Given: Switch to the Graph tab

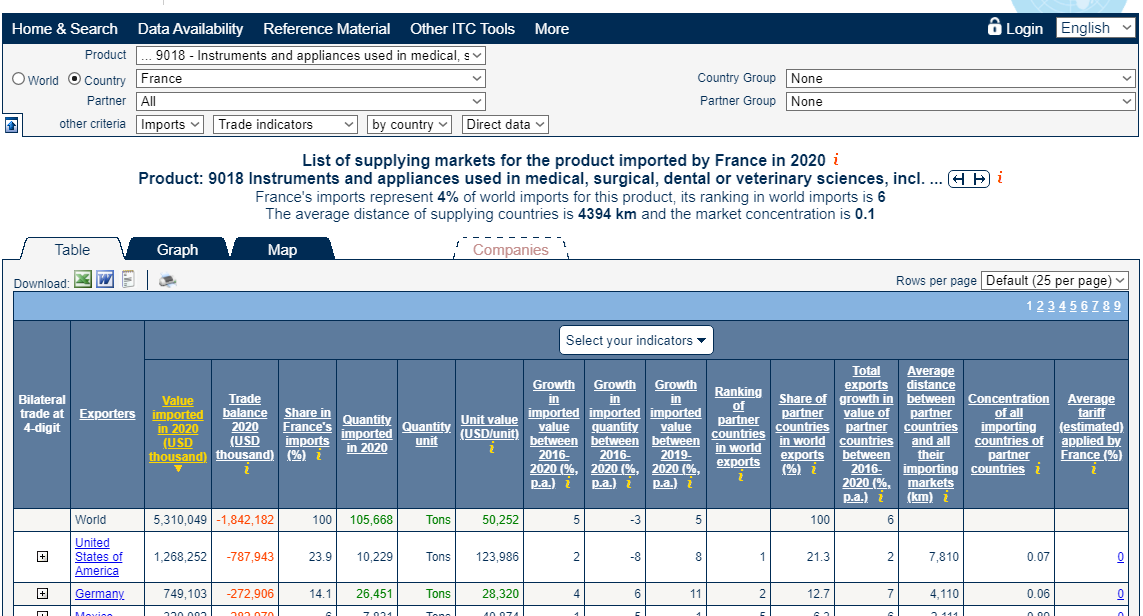Looking at the screenshot, I should click(x=177, y=249).
